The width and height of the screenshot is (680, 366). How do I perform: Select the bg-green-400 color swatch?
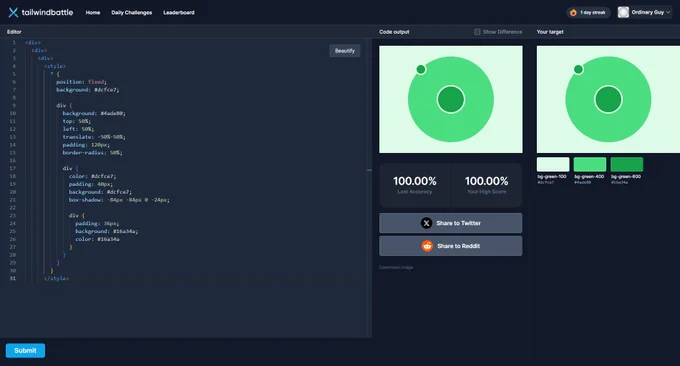(590, 164)
